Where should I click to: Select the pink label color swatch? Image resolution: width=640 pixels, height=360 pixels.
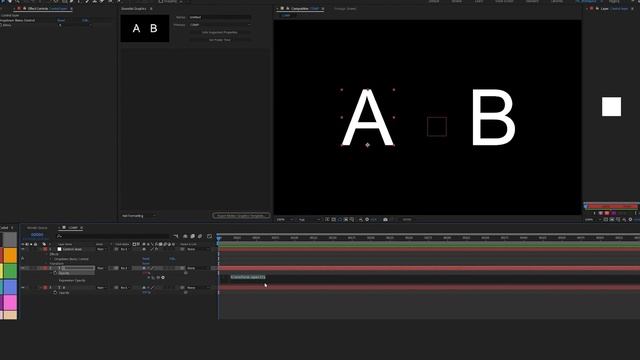[x=10, y=303]
